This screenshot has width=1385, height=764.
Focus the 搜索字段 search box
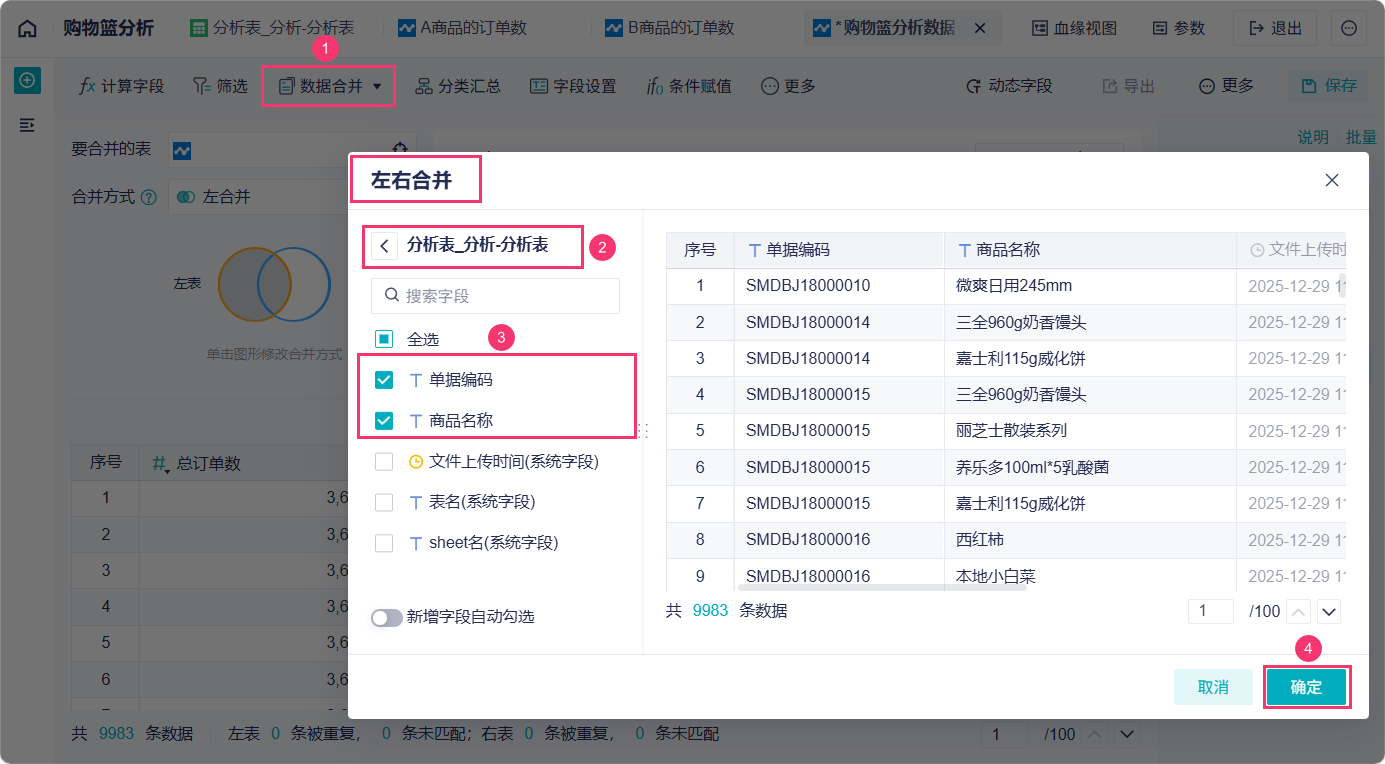pyautogui.click(x=495, y=296)
